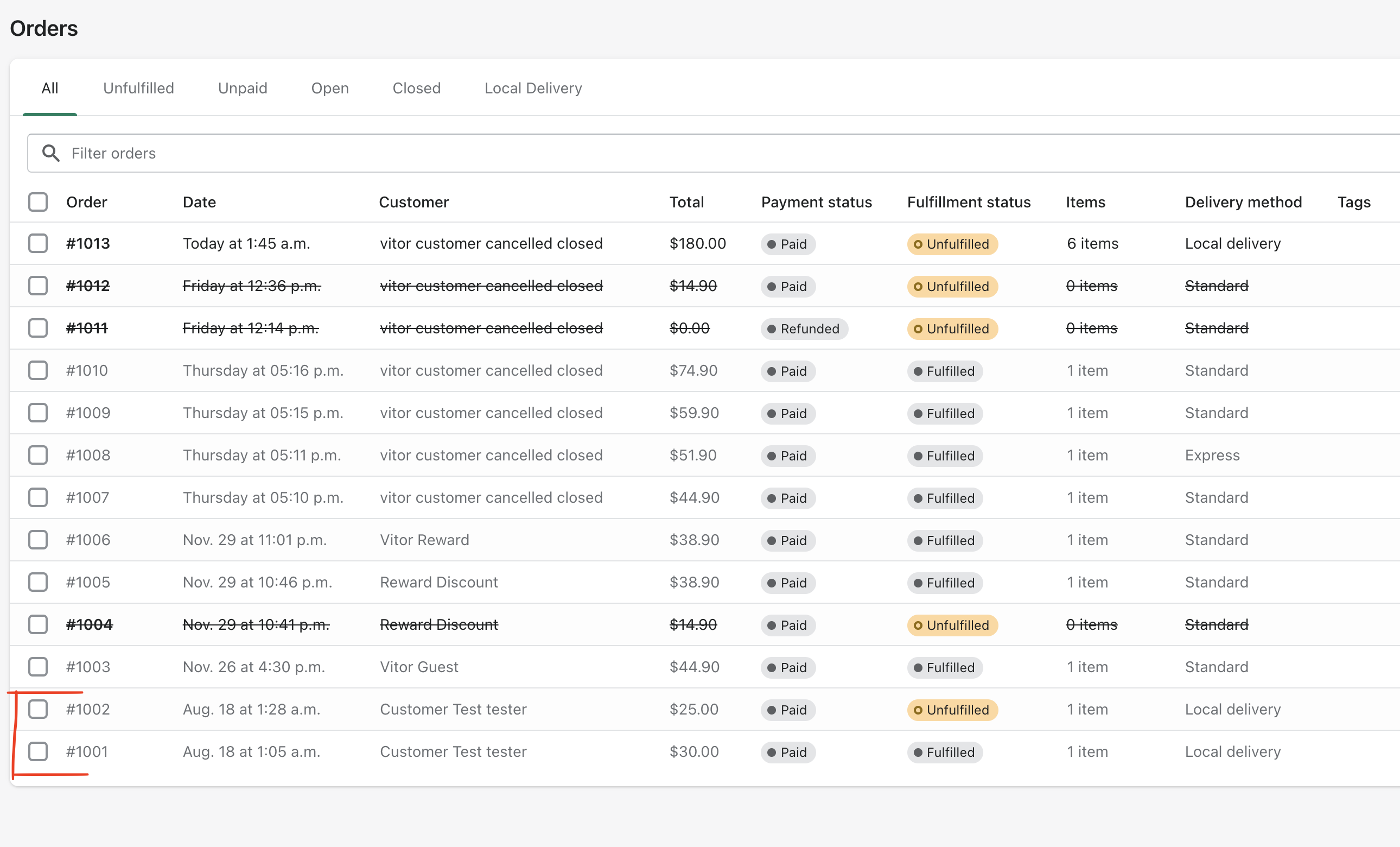Open order #1006 from Vitor Reward

(88, 540)
